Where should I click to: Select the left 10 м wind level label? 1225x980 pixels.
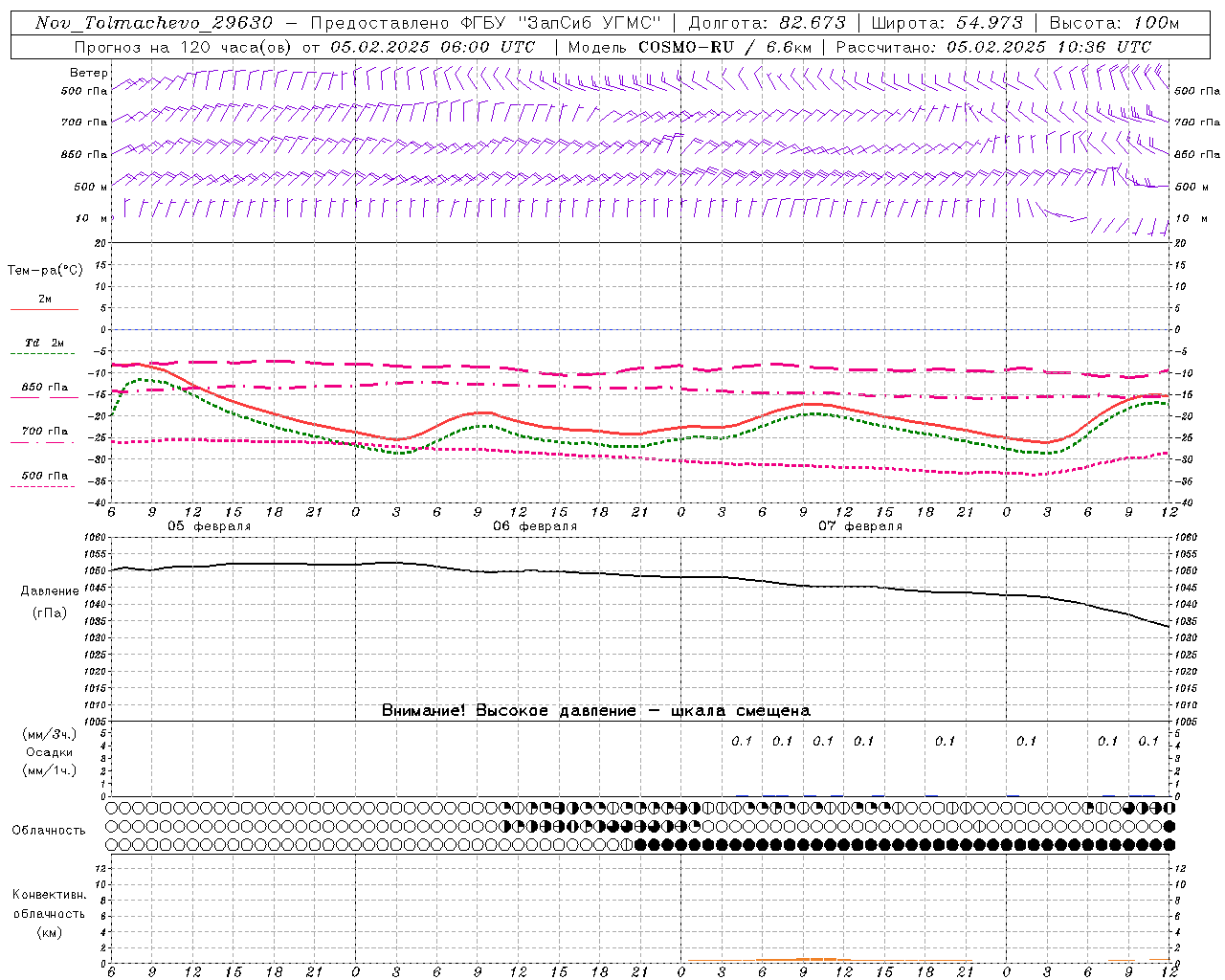[92, 218]
